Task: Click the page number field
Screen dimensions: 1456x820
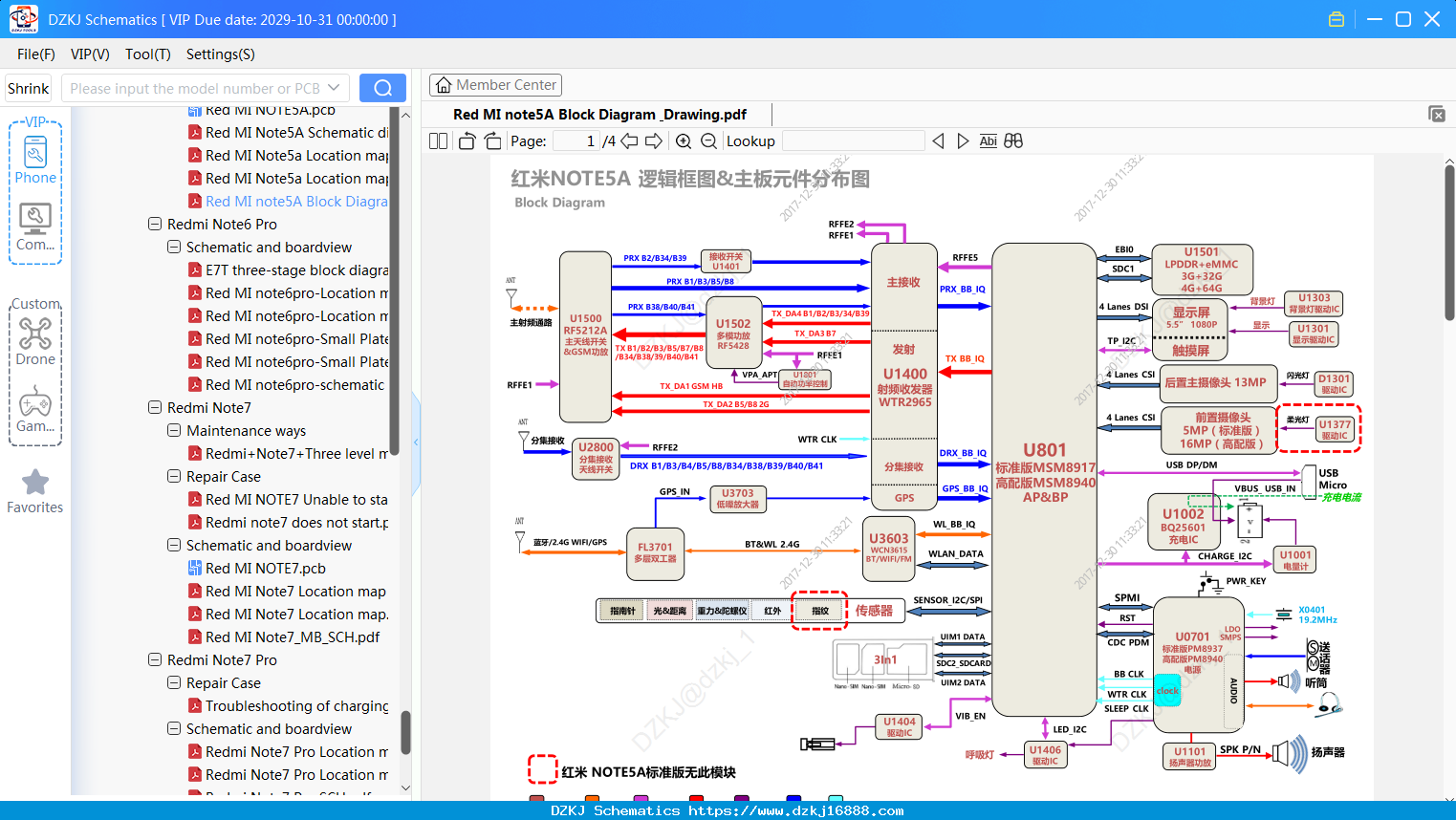Action: [576, 141]
